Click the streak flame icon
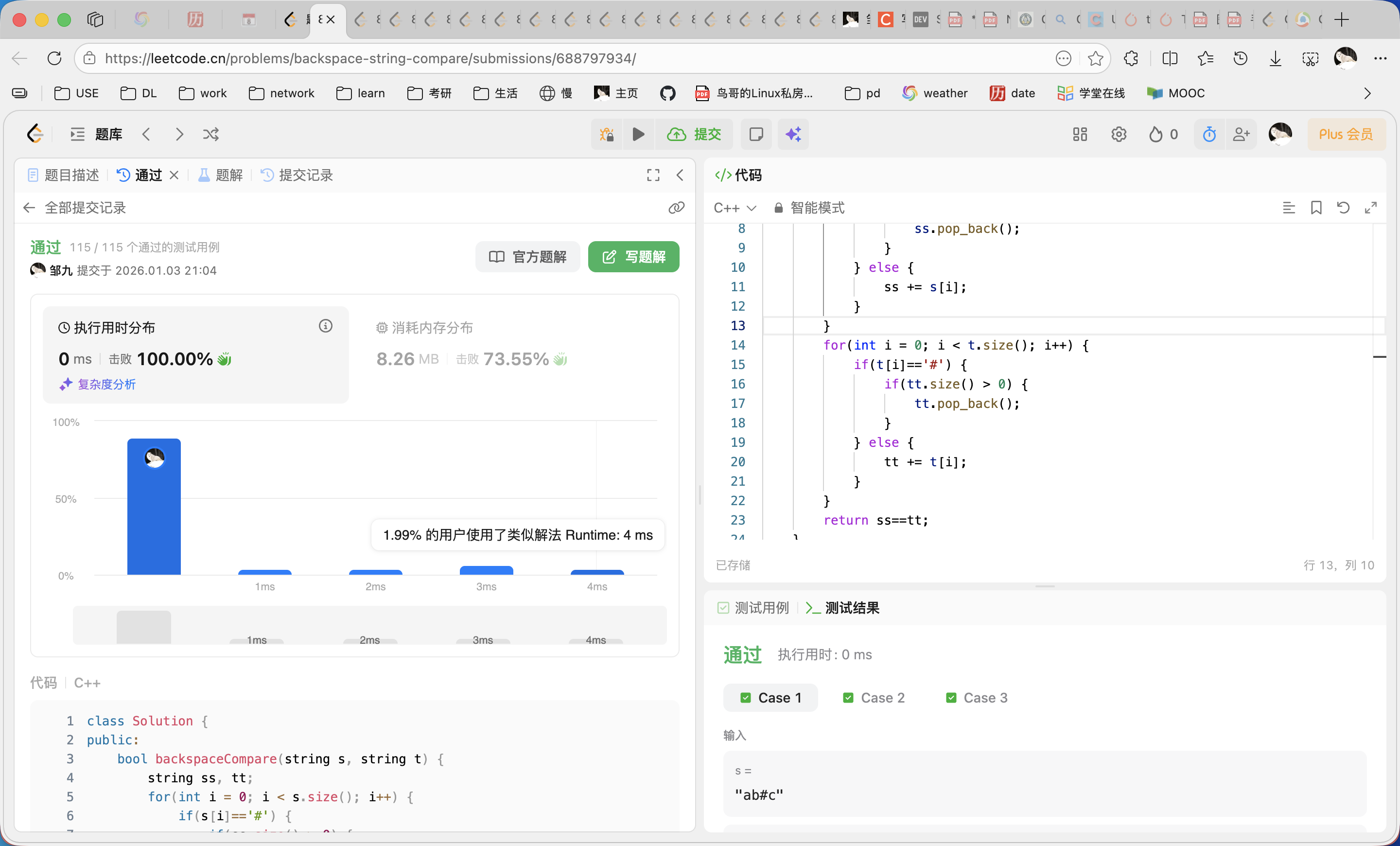 tap(1155, 135)
